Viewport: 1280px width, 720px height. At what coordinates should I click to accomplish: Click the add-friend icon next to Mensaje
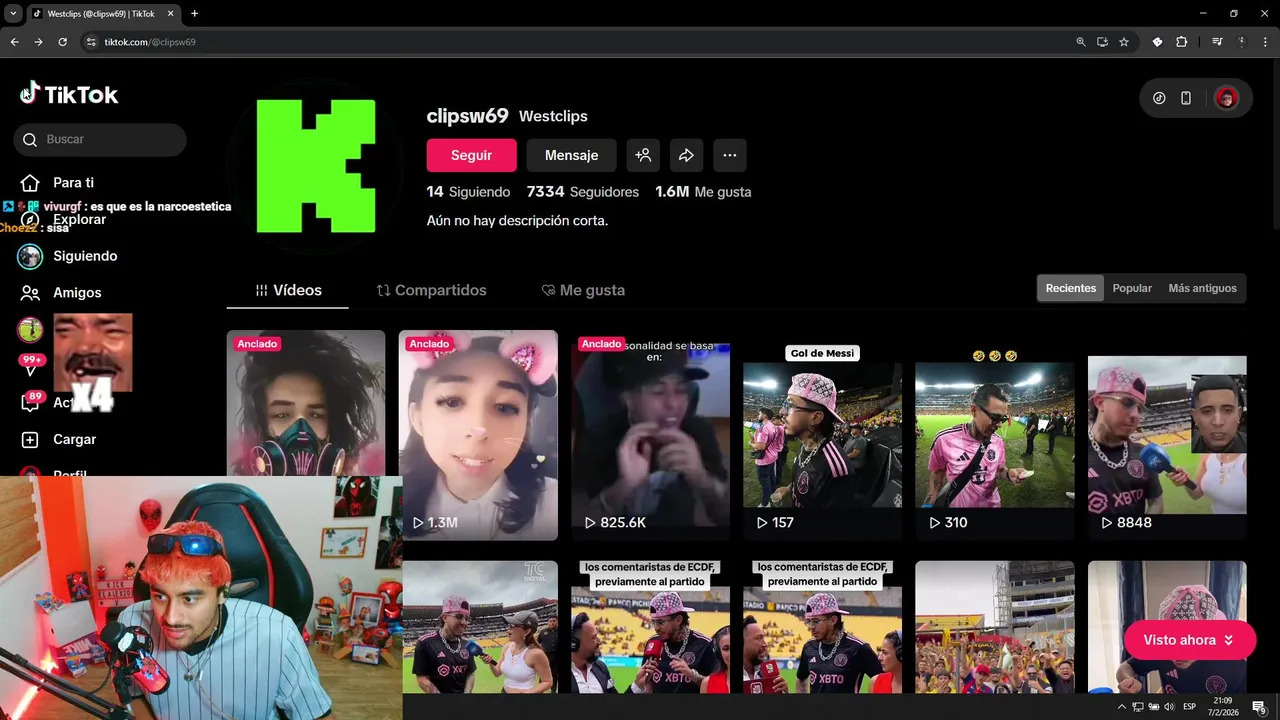643,155
